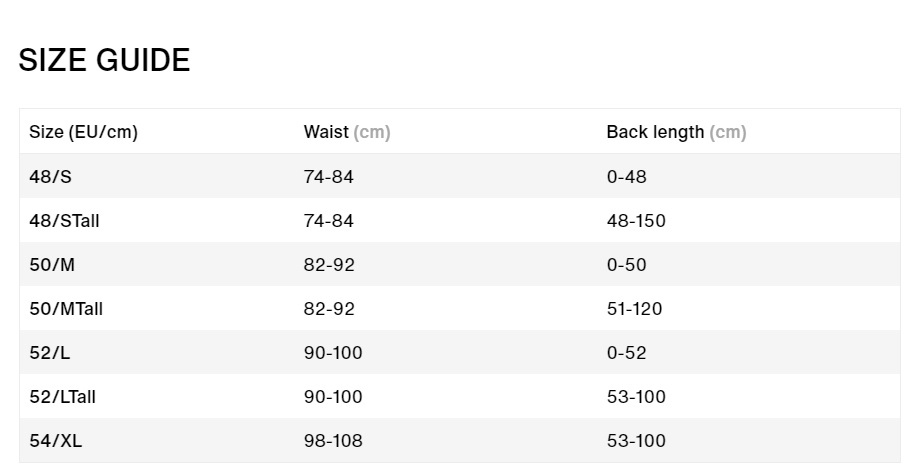
Task: Select the 54/XL size cell
Action: [56, 440]
